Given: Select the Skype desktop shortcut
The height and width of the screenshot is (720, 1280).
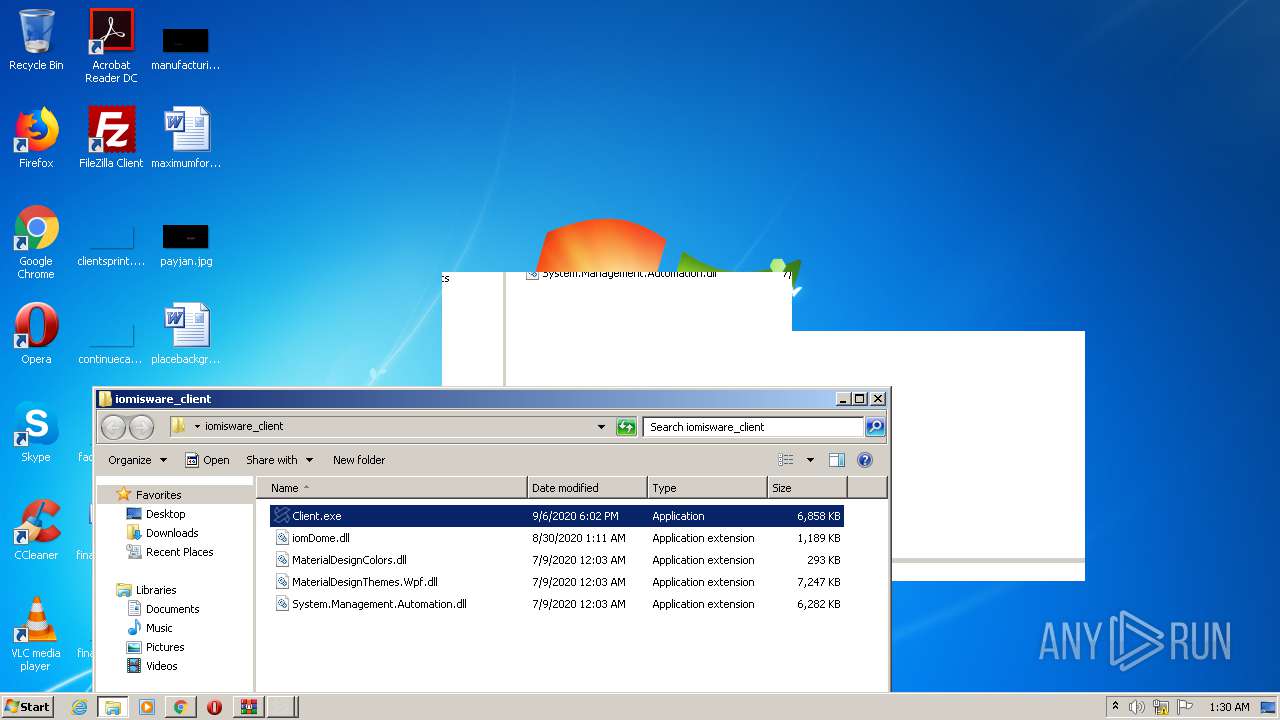Looking at the screenshot, I should [x=36, y=432].
